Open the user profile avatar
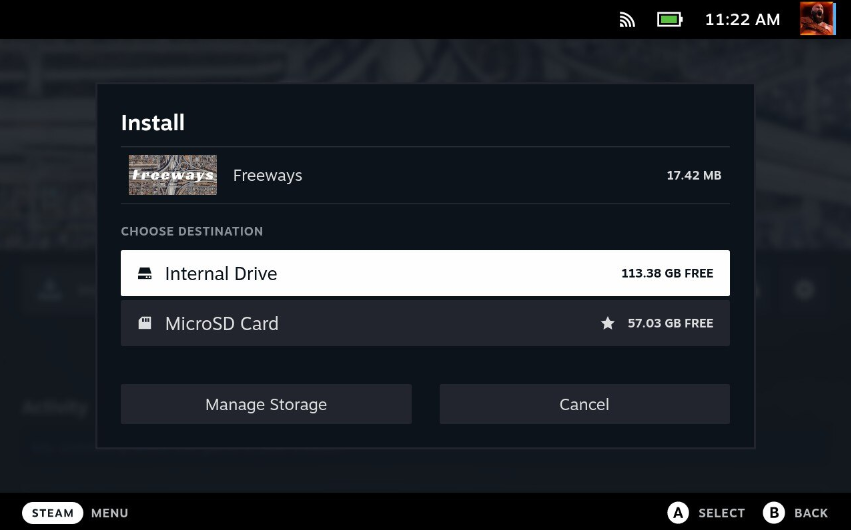Viewport: 851px width, 530px height. coord(817,19)
